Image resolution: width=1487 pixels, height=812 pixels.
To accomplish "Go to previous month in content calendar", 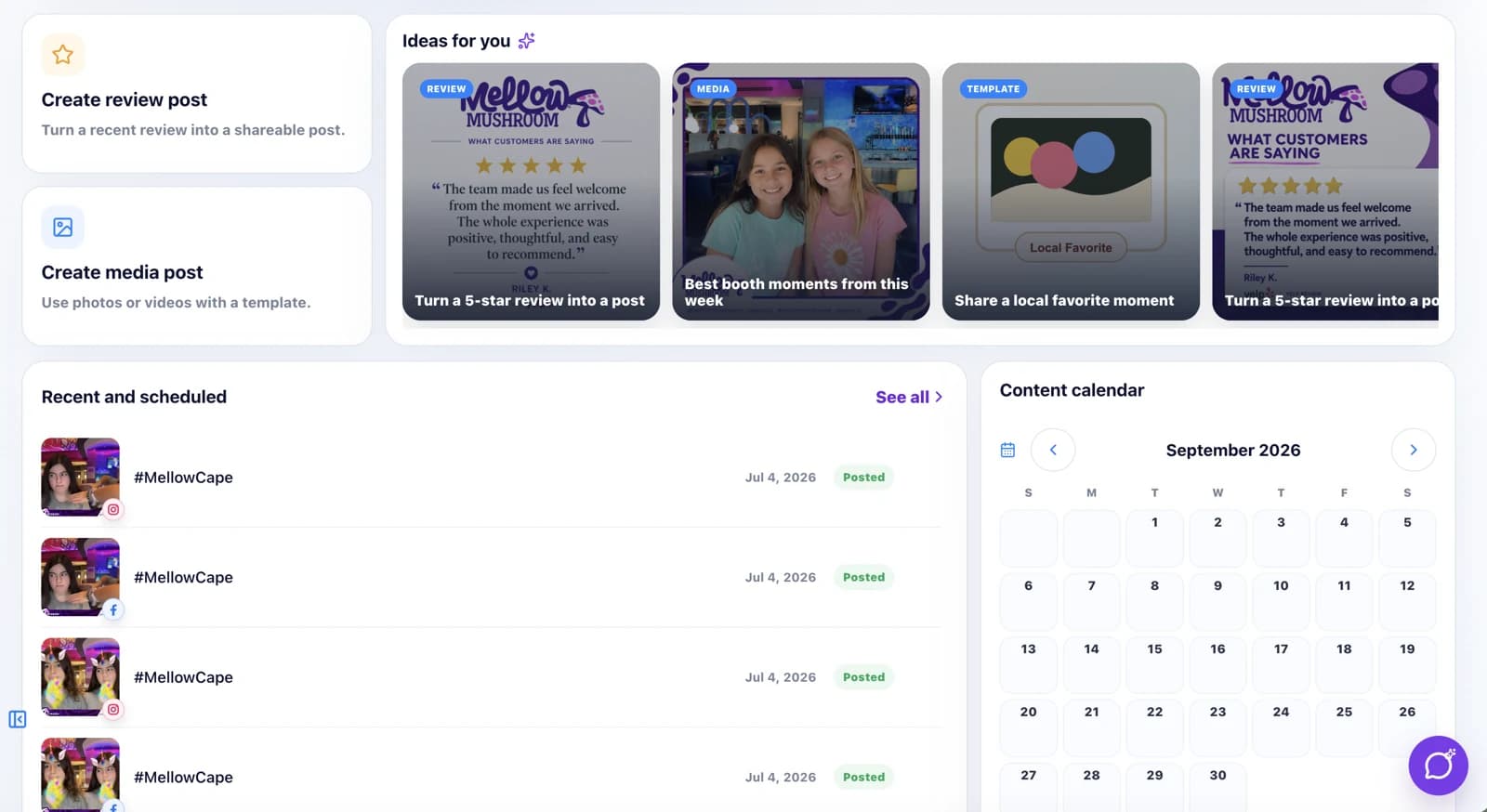I will pyautogui.click(x=1053, y=450).
